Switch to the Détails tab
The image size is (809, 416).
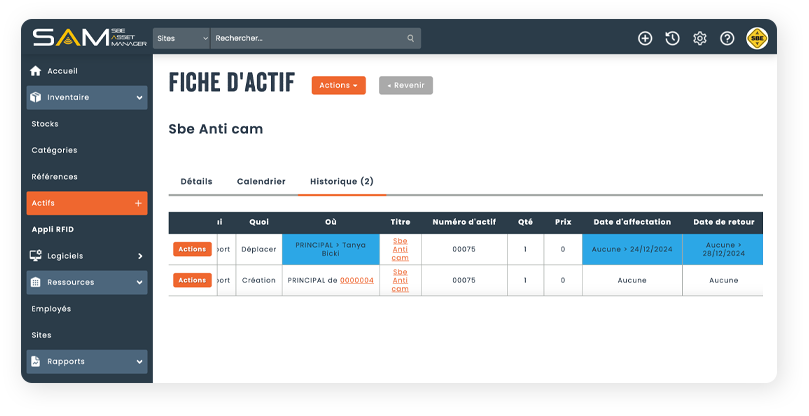[196, 182]
